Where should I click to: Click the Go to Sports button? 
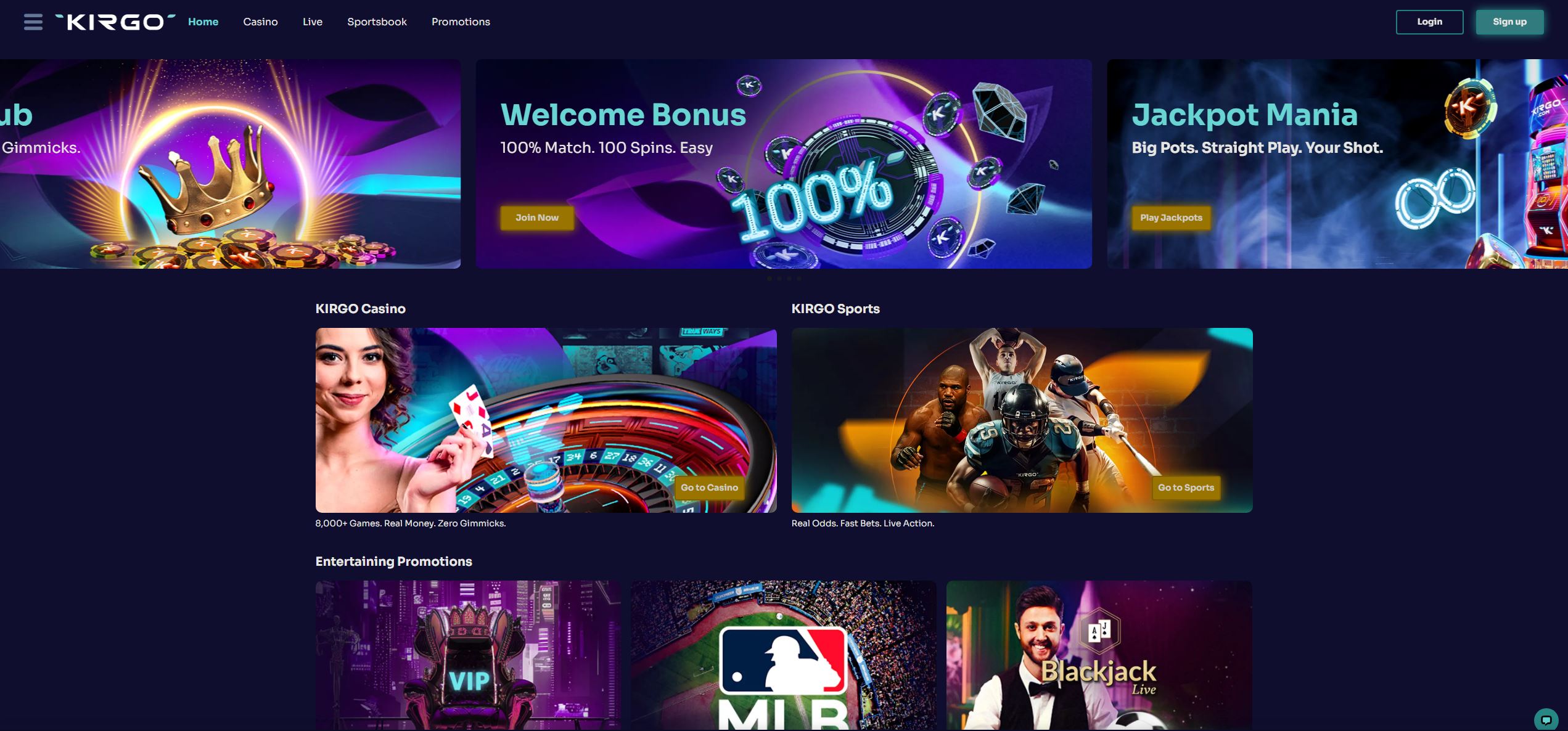(1186, 488)
